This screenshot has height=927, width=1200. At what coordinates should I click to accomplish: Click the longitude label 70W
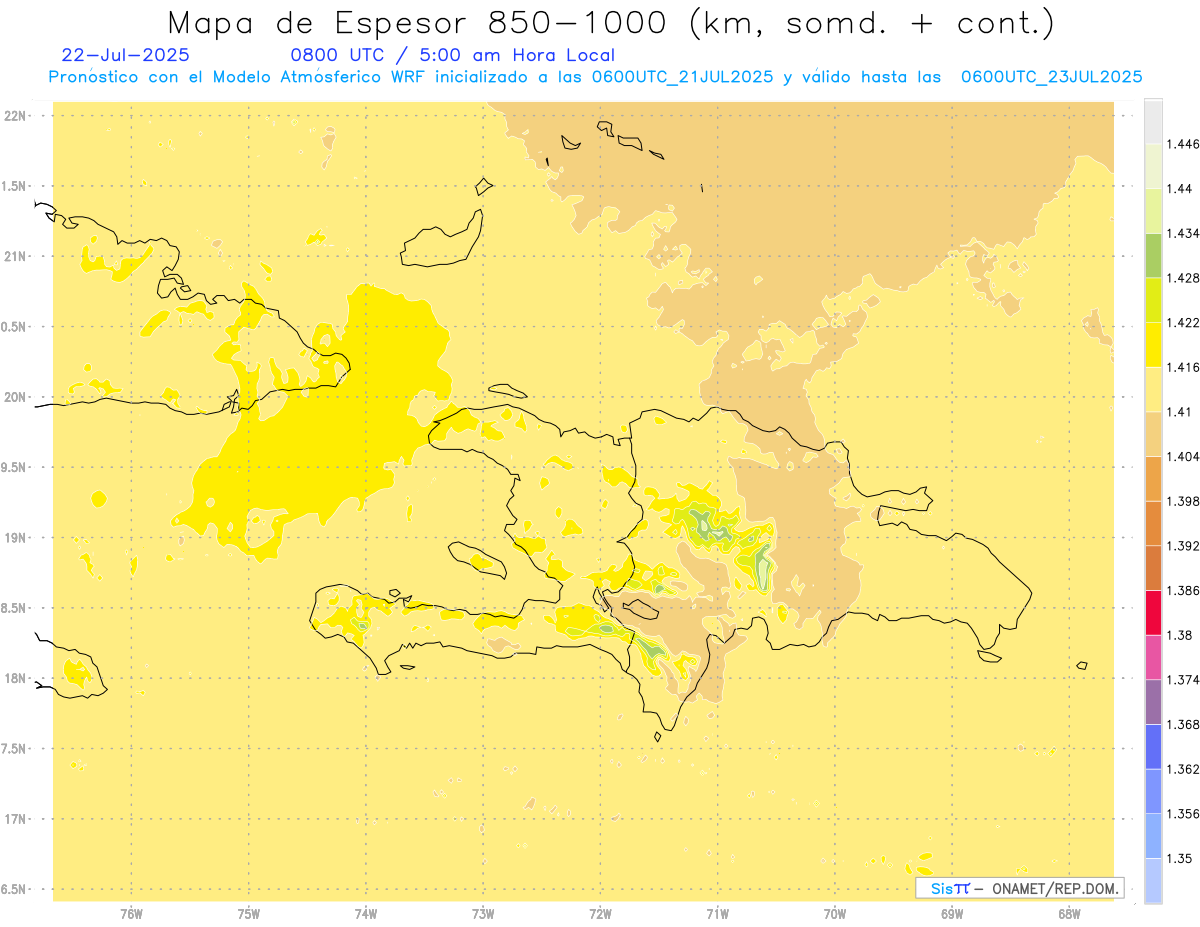[835, 914]
